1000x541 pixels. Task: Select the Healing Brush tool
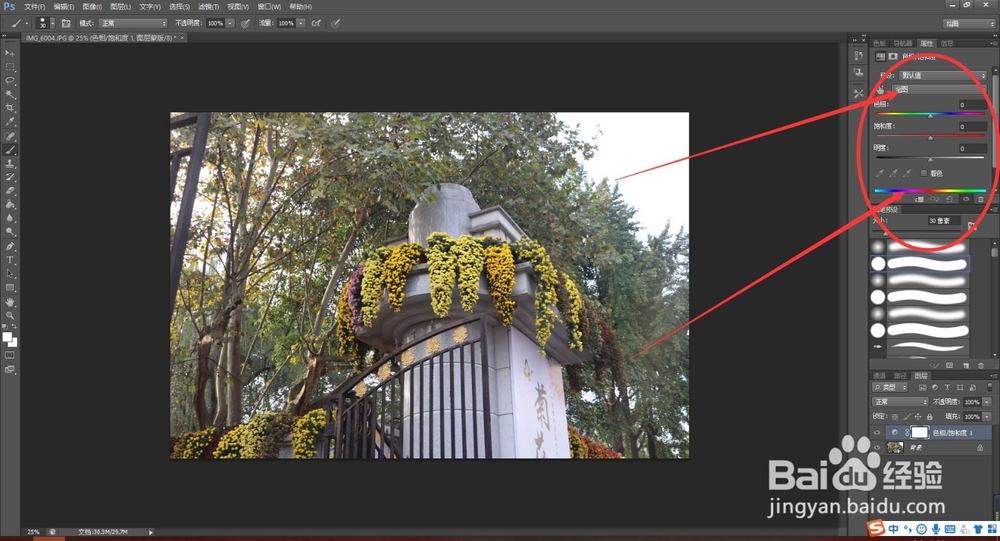click(10, 136)
